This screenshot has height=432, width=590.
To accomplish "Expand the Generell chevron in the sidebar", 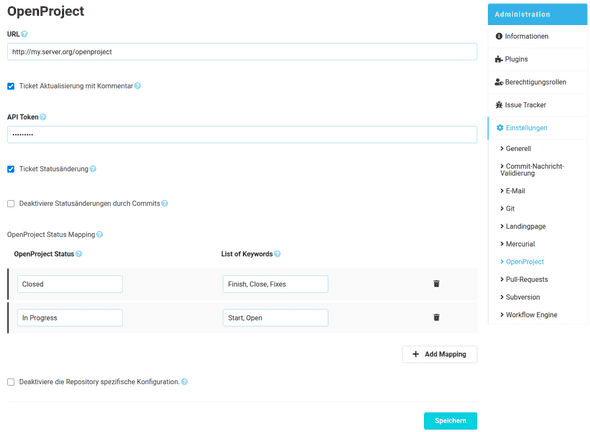I will [502, 149].
